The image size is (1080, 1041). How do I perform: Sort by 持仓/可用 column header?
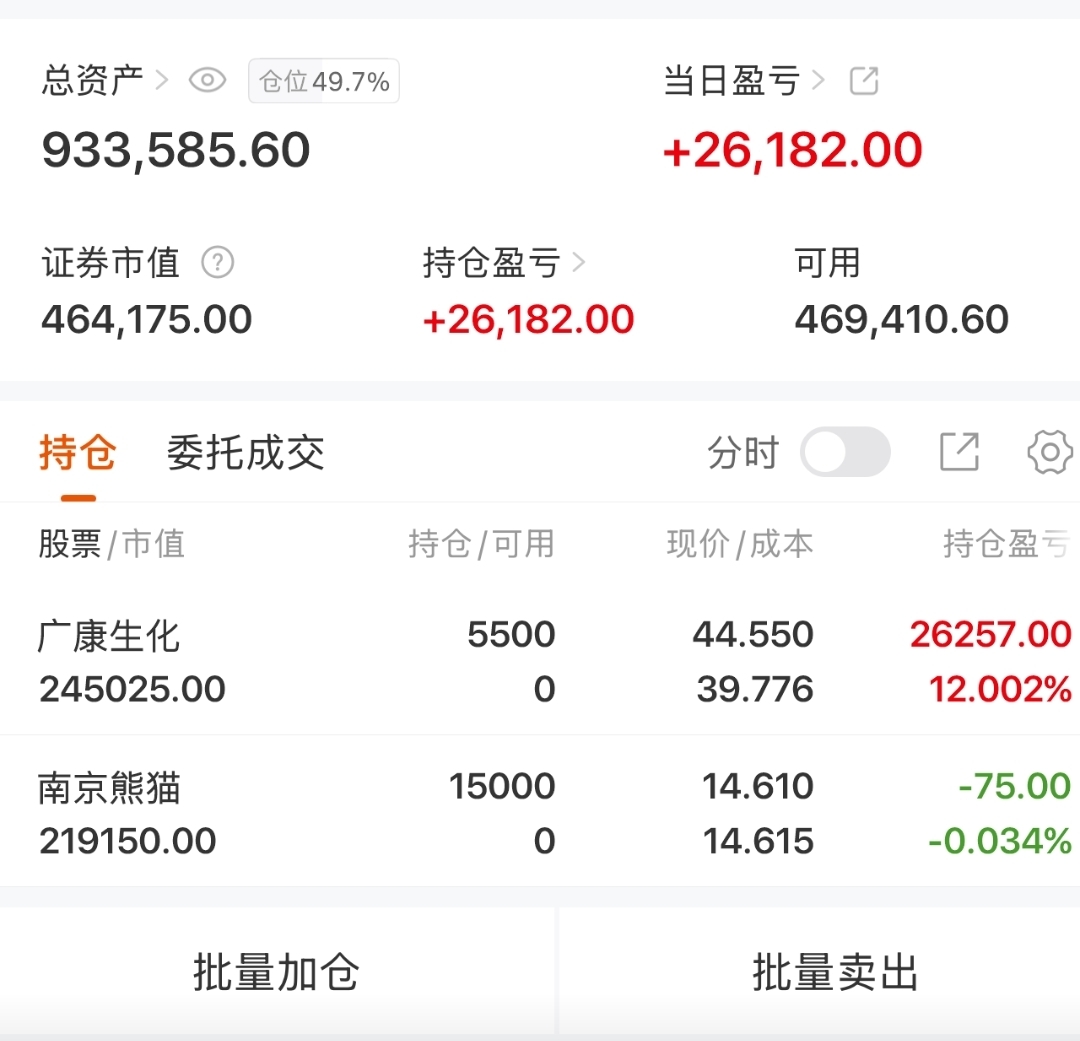[481, 544]
